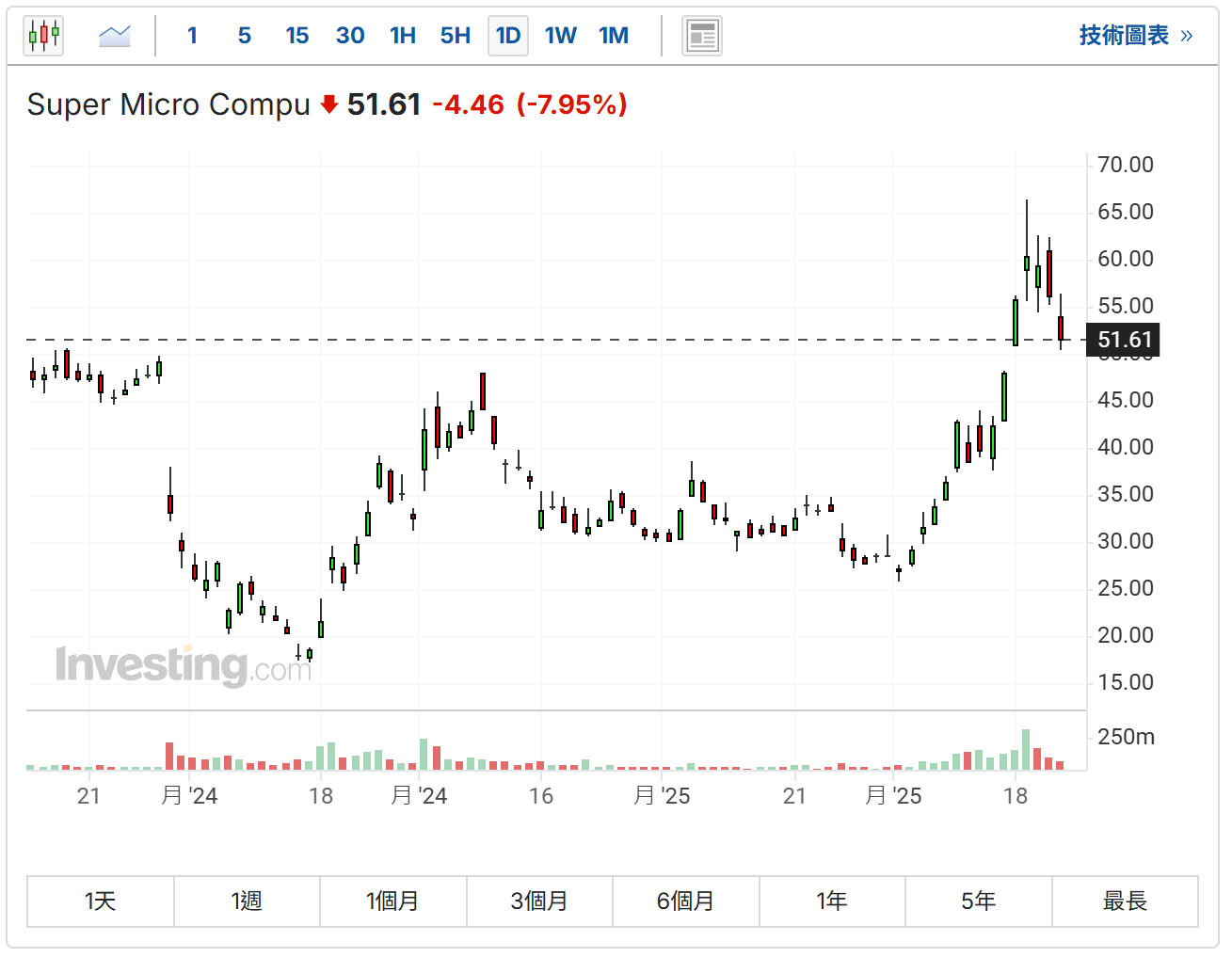Click the -4.46 price change value
The width and height of the screenshot is (1232, 957).
click(x=468, y=104)
